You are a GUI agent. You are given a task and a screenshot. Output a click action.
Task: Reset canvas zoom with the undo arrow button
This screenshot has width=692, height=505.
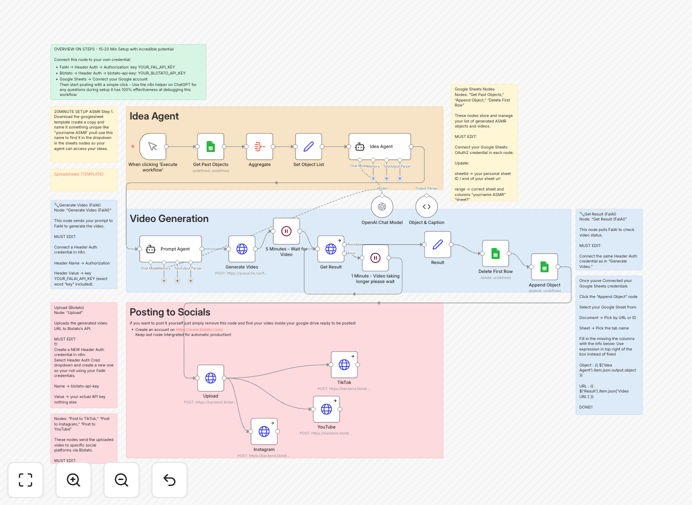point(169,480)
